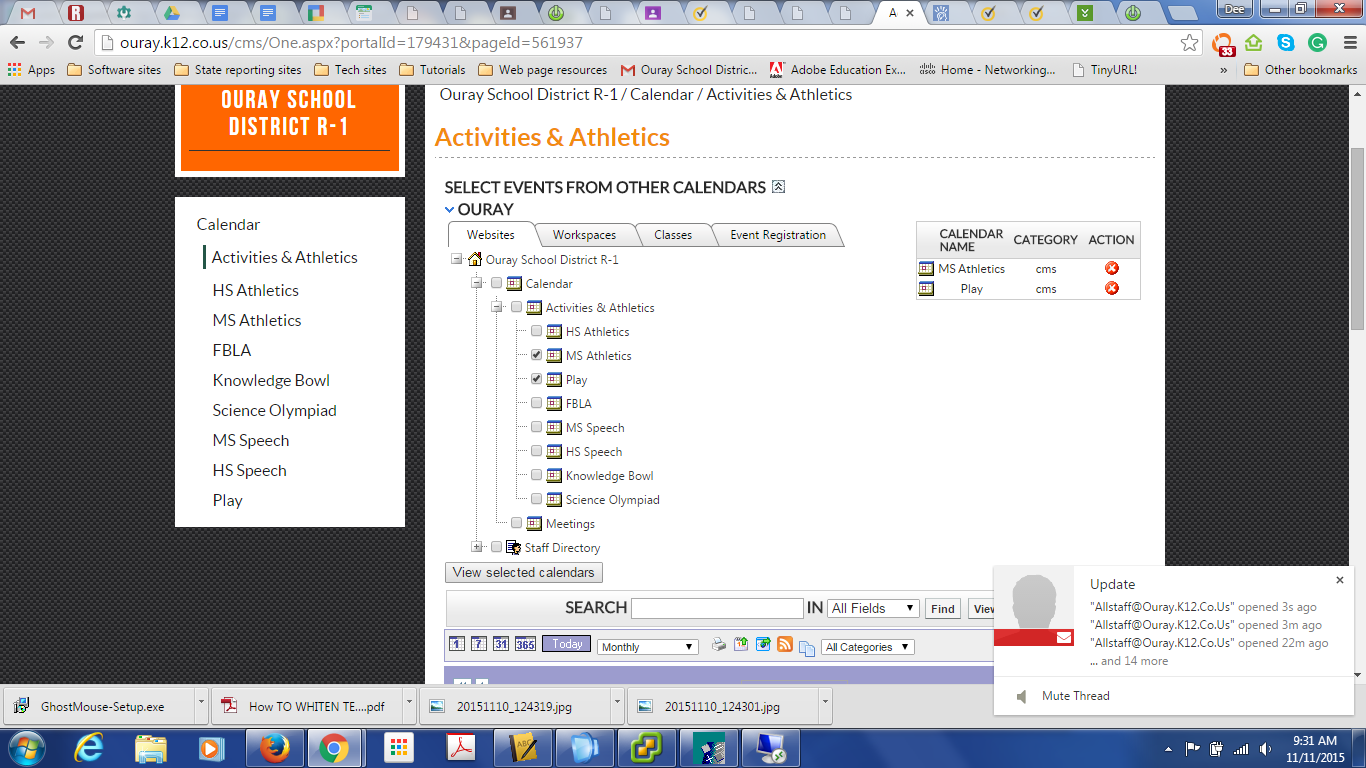Click the orange RSS feed icon
The image size is (1366, 768).
pos(785,645)
